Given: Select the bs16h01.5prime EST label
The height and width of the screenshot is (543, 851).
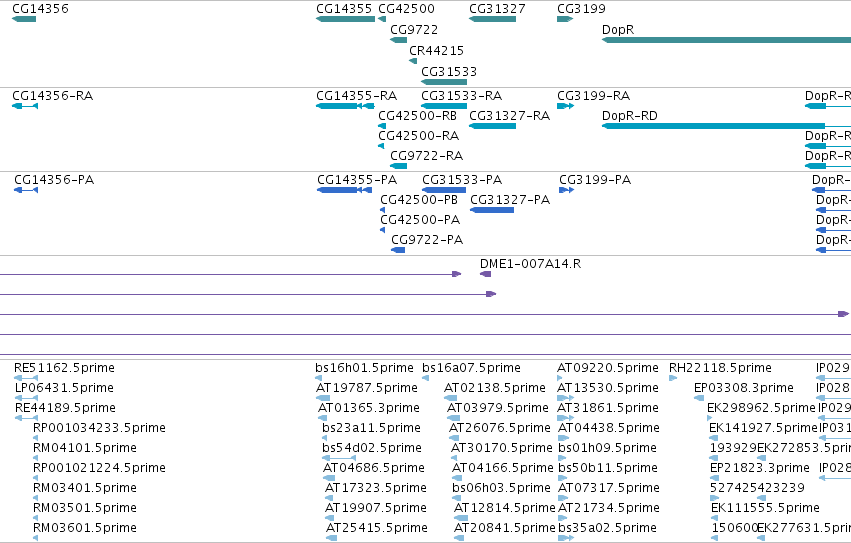Looking at the screenshot, I should [x=364, y=368].
